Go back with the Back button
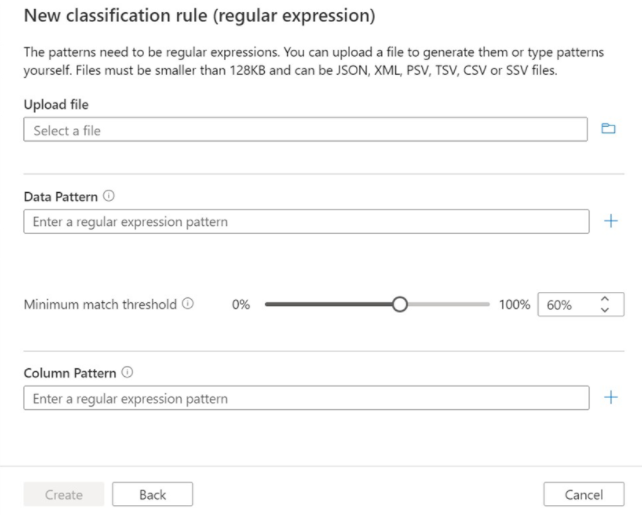The height and width of the screenshot is (515, 642). [152, 494]
